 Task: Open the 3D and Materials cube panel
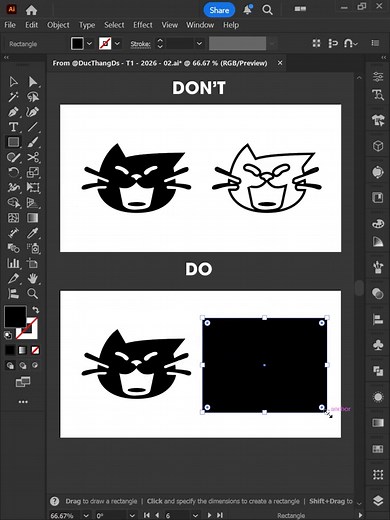click(378, 146)
